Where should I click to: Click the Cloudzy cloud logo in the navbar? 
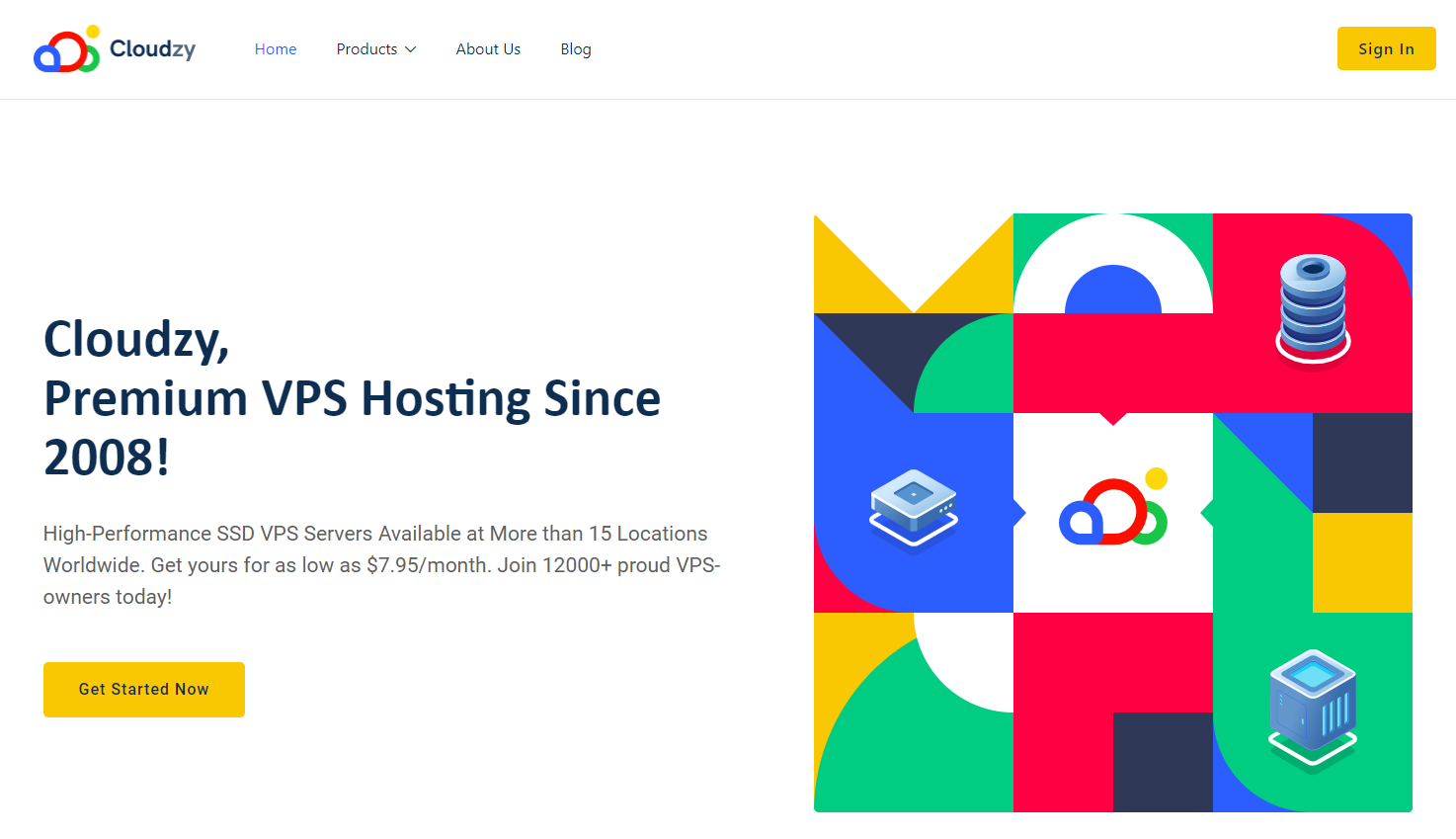[65, 48]
